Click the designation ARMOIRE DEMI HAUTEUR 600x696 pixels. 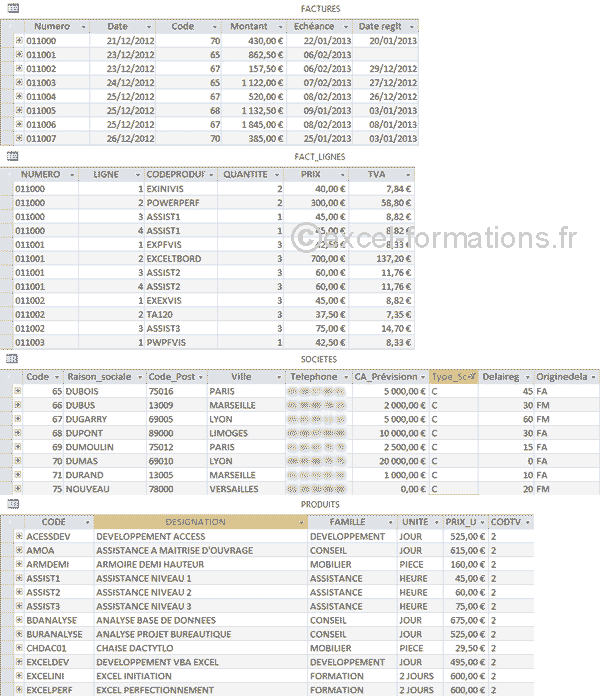201,565
